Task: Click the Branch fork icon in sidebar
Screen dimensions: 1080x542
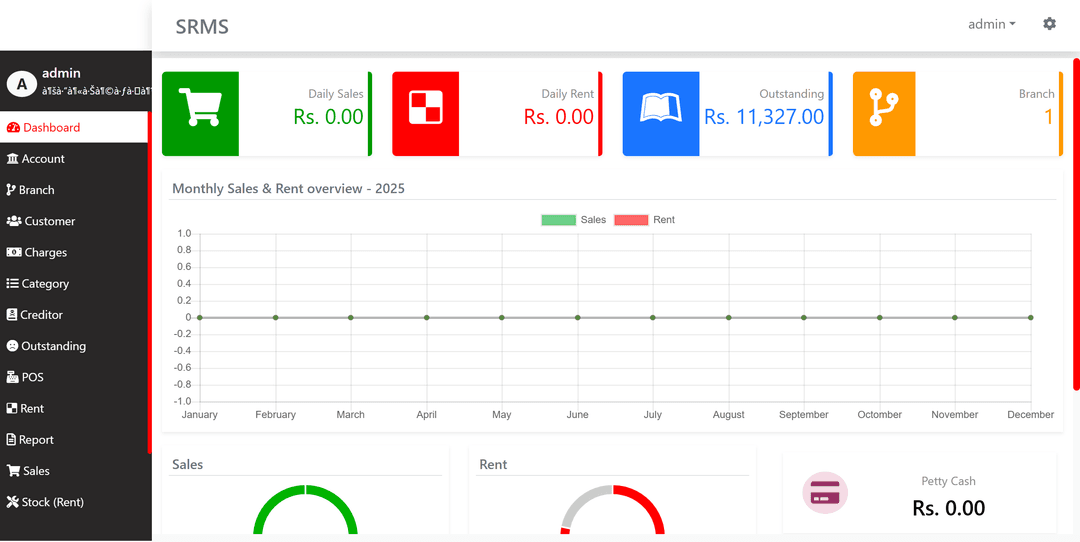Action: pyautogui.click(x=11, y=190)
